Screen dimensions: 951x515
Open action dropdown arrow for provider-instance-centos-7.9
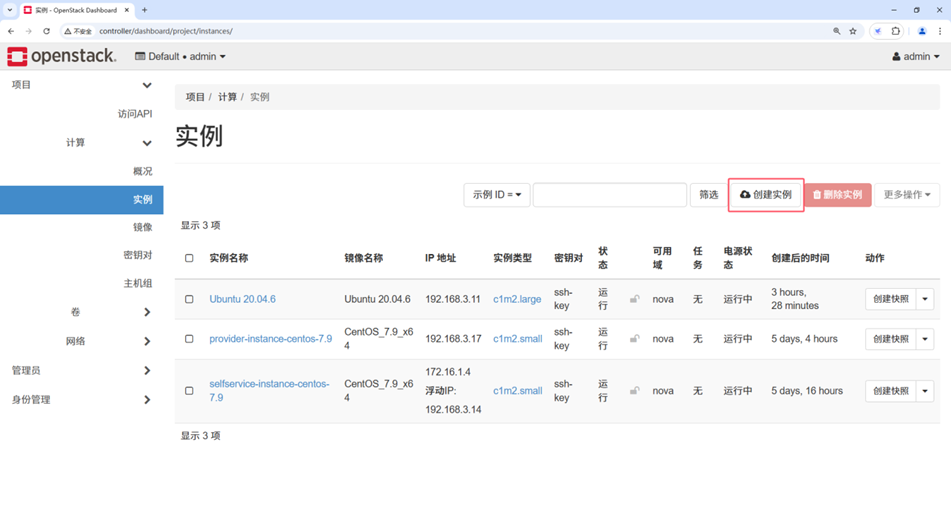click(925, 339)
